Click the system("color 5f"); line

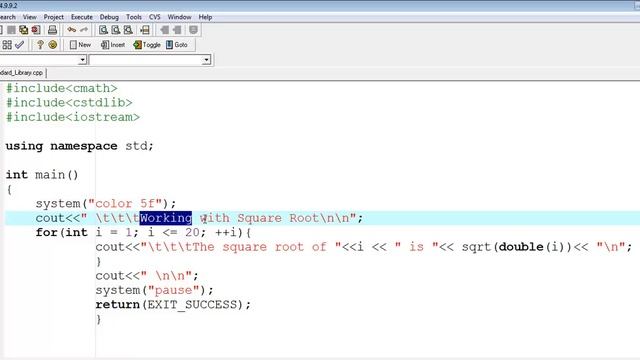coord(106,204)
